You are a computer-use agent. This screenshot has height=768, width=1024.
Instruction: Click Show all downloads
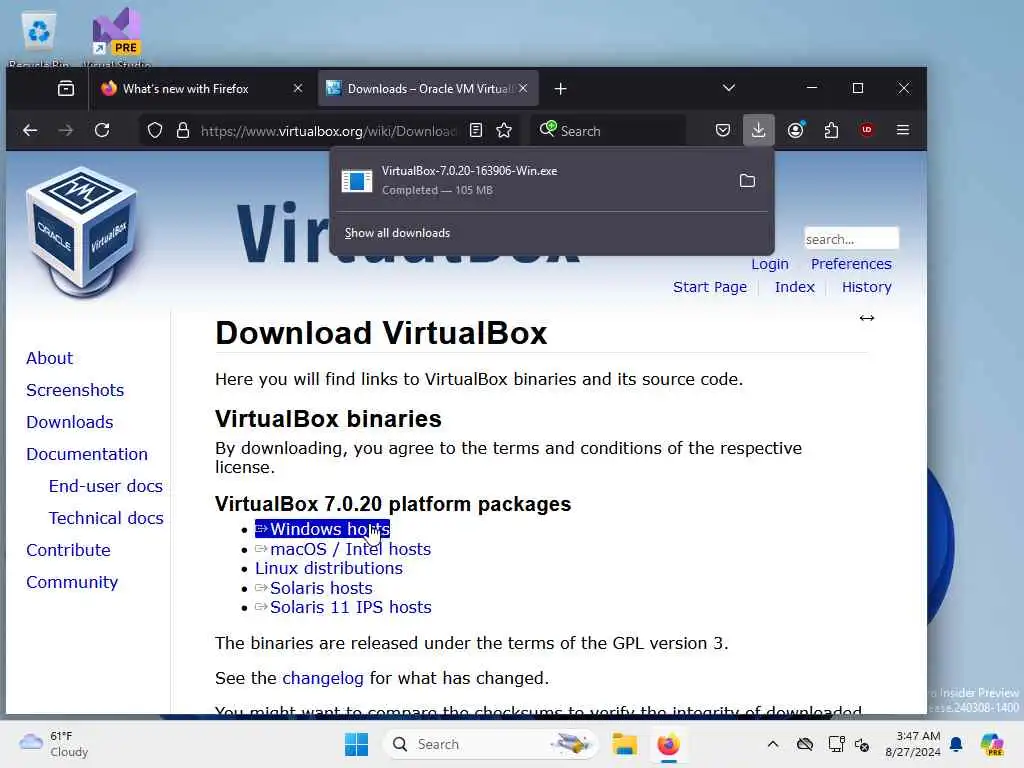[397, 233]
